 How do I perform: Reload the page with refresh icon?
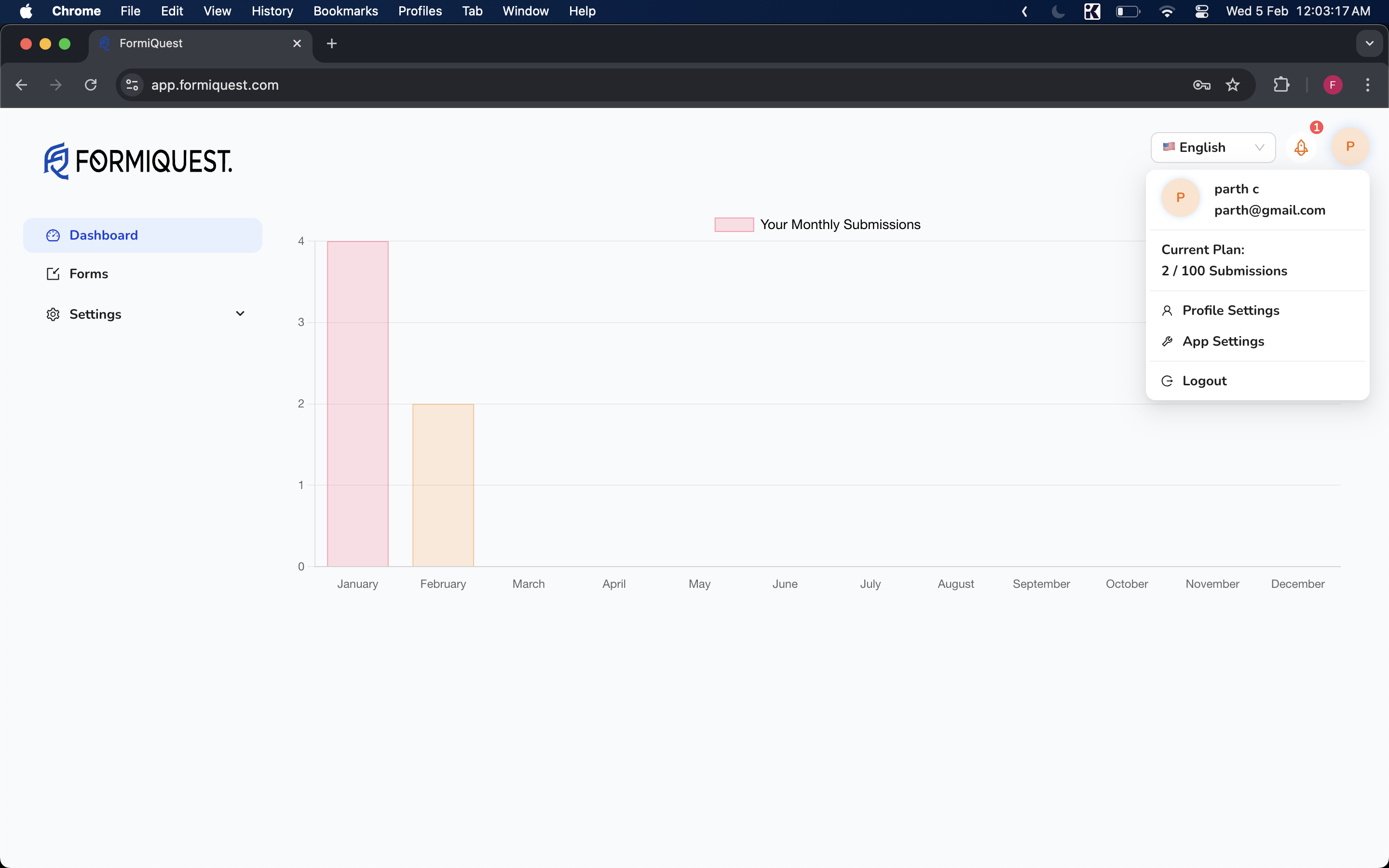[x=91, y=85]
